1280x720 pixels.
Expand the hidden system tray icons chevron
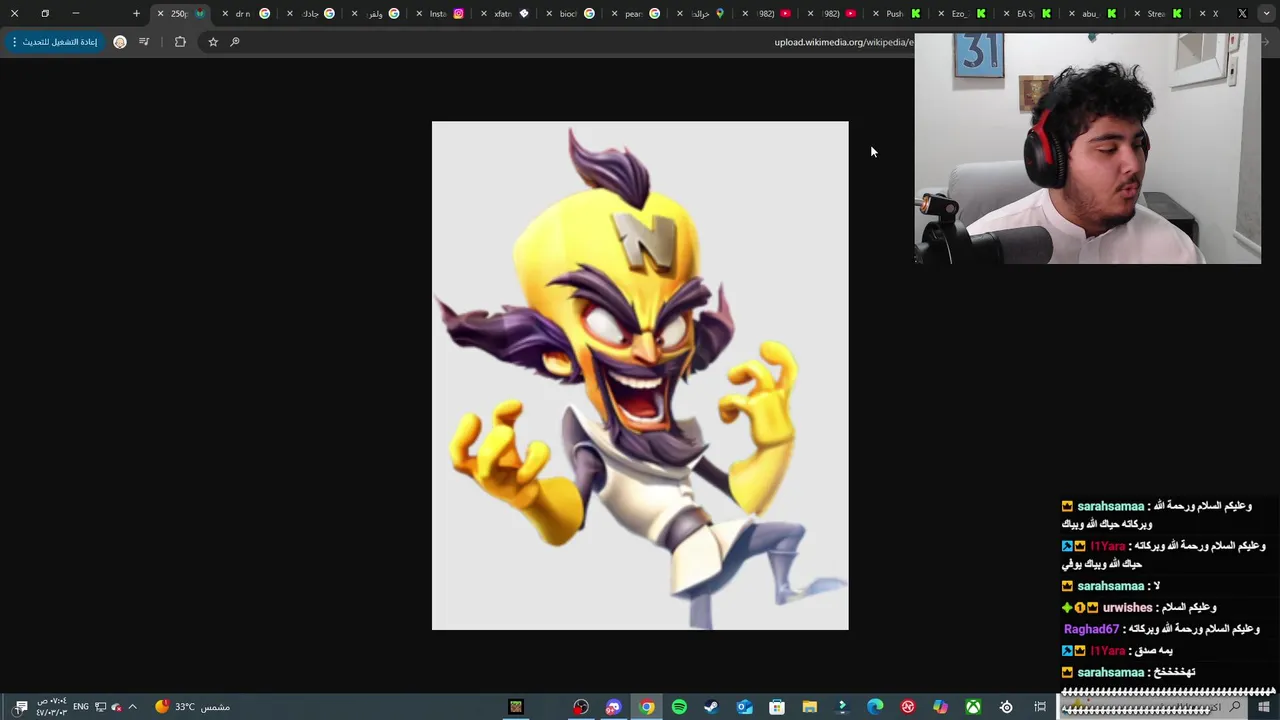tap(132, 707)
